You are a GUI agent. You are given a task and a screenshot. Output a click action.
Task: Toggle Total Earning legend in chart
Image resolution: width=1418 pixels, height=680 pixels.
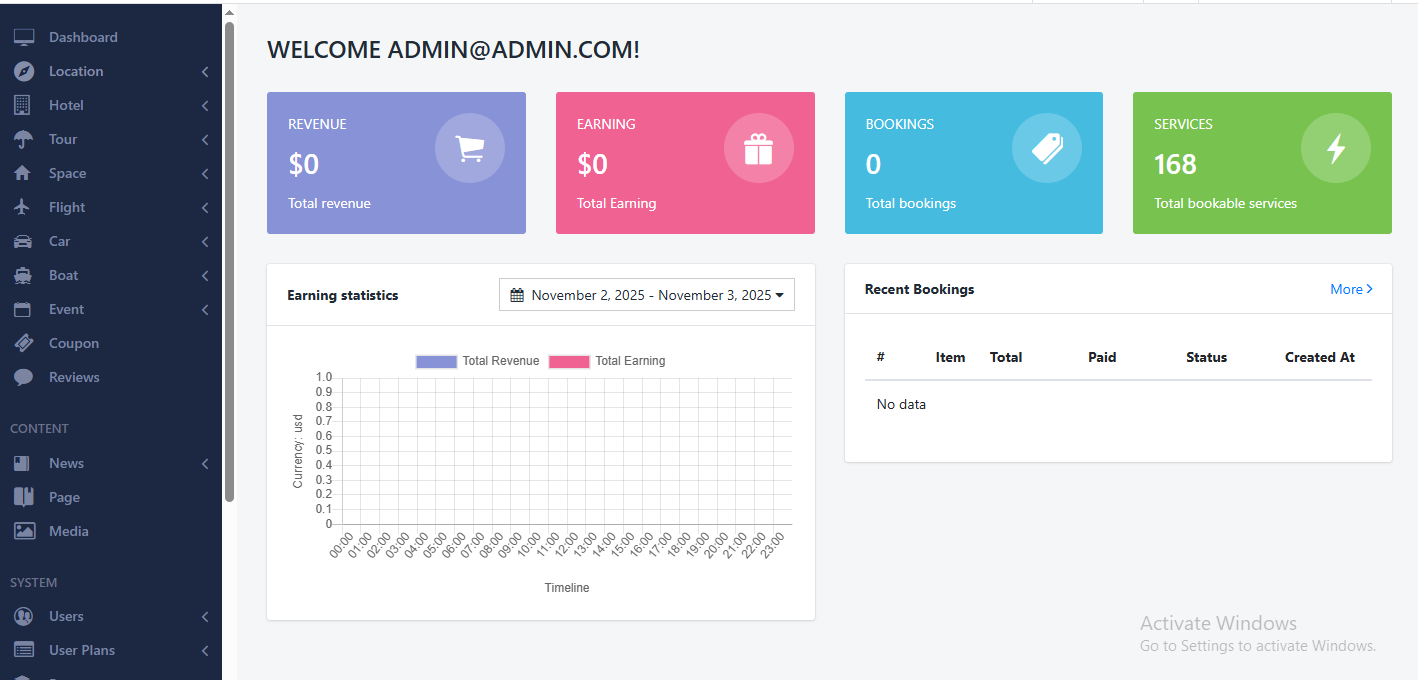[x=608, y=361]
